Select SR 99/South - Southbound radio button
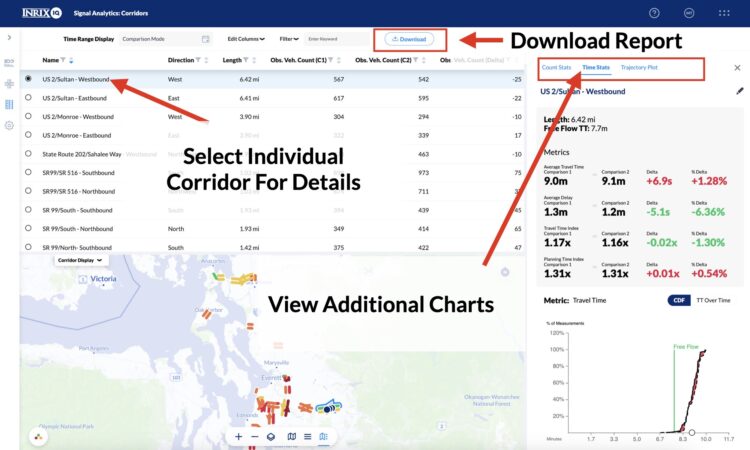Viewport: 750px width, 450px height. point(28,209)
